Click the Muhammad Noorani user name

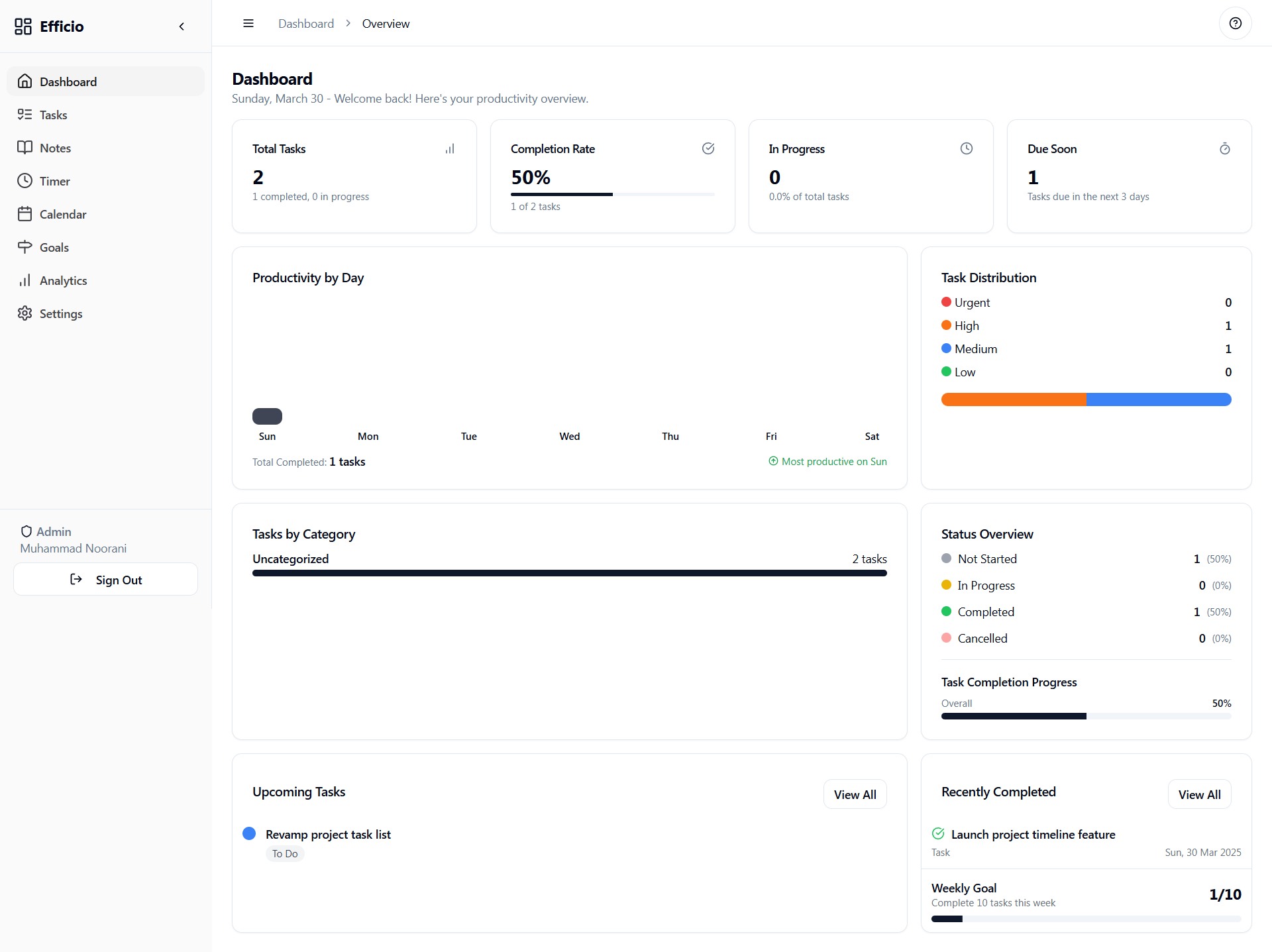(x=73, y=549)
